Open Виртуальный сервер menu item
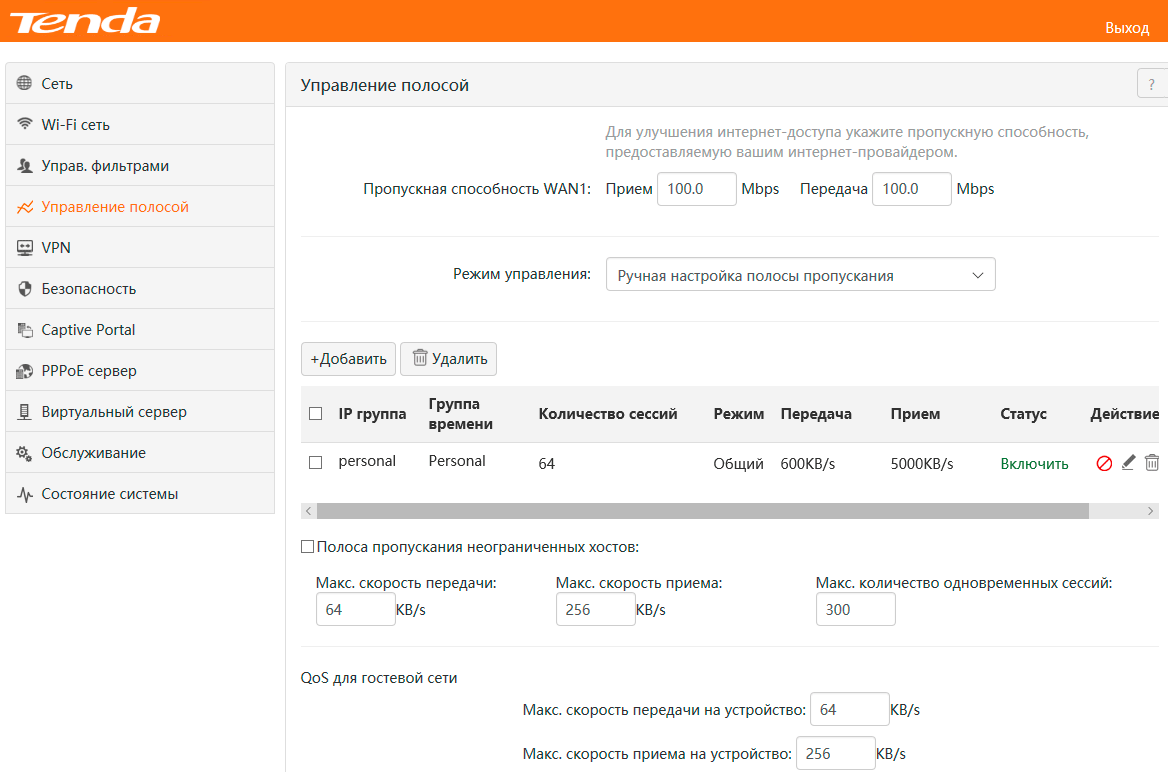Viewport: 1168px width, 772px height. coord(140,411)
